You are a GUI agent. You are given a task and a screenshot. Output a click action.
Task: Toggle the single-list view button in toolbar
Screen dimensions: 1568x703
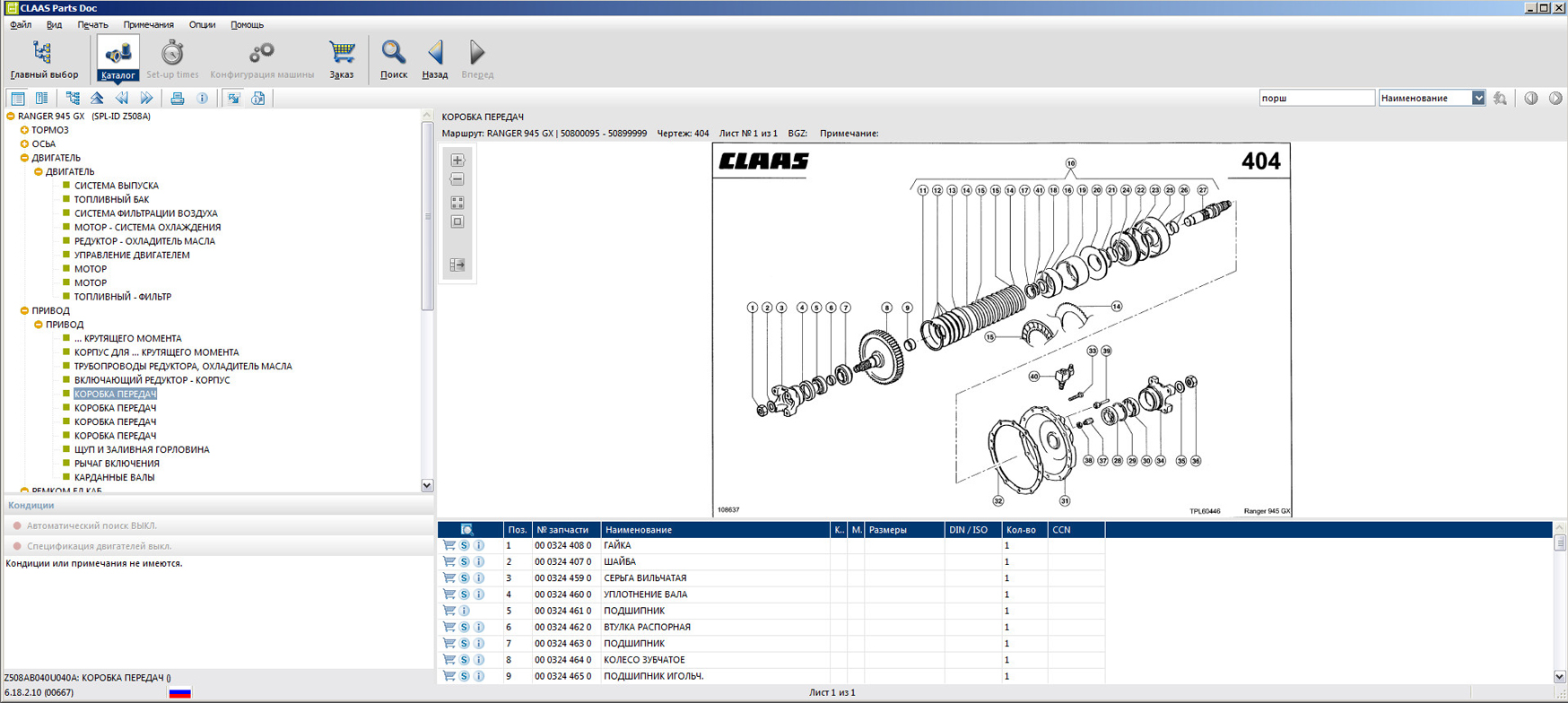[18, 99]
